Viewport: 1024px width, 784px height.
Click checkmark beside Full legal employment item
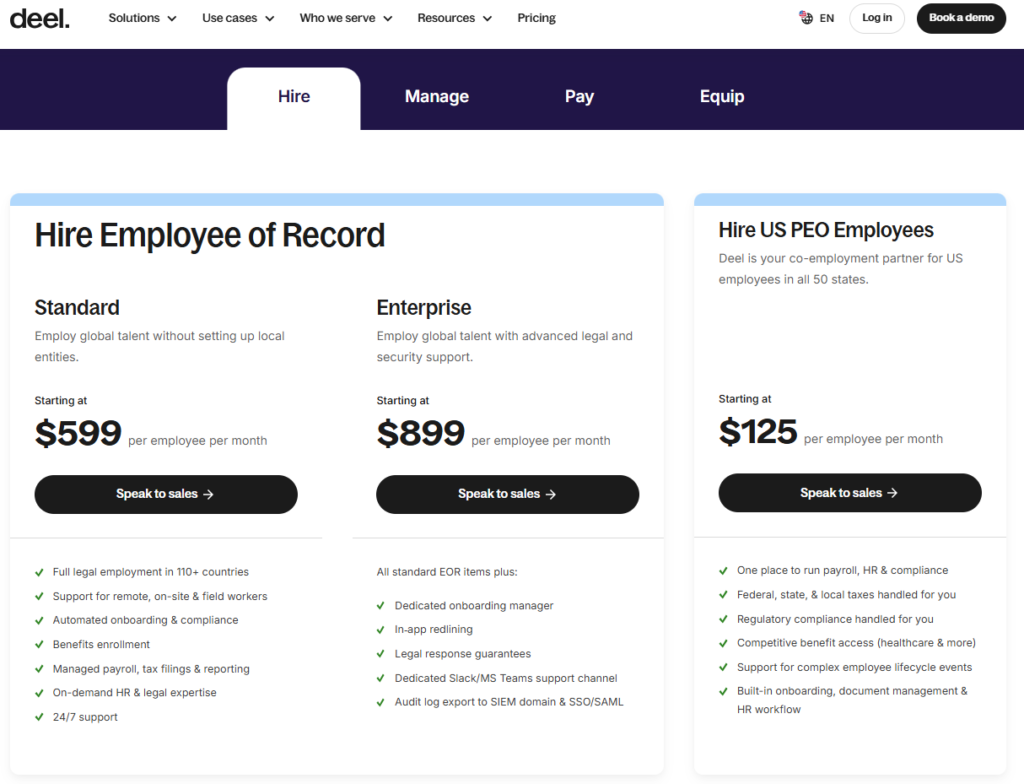[40, 572]
